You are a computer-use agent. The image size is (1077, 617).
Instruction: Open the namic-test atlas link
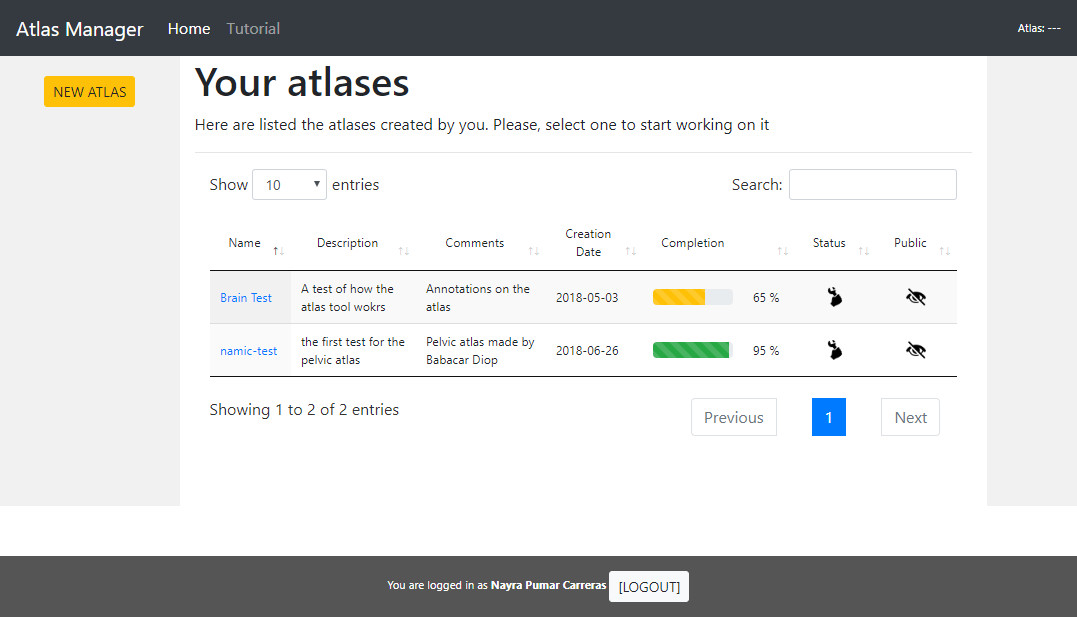click(249, 351)
